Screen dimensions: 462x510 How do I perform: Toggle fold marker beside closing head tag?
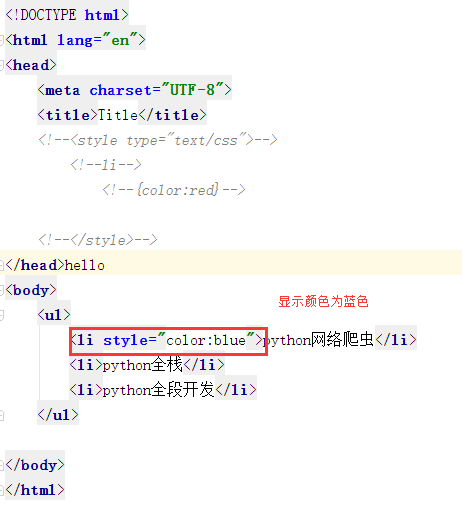coord(1,265)
